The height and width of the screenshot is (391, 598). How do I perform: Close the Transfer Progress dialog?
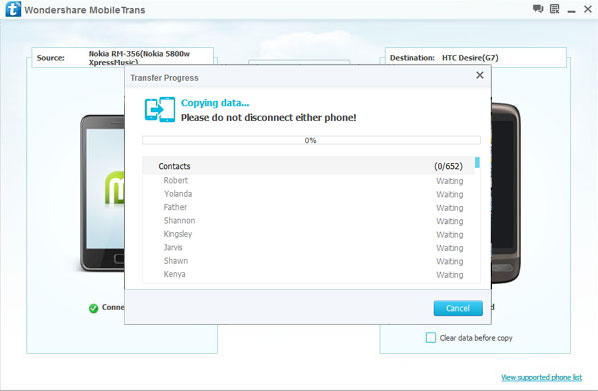480,75
